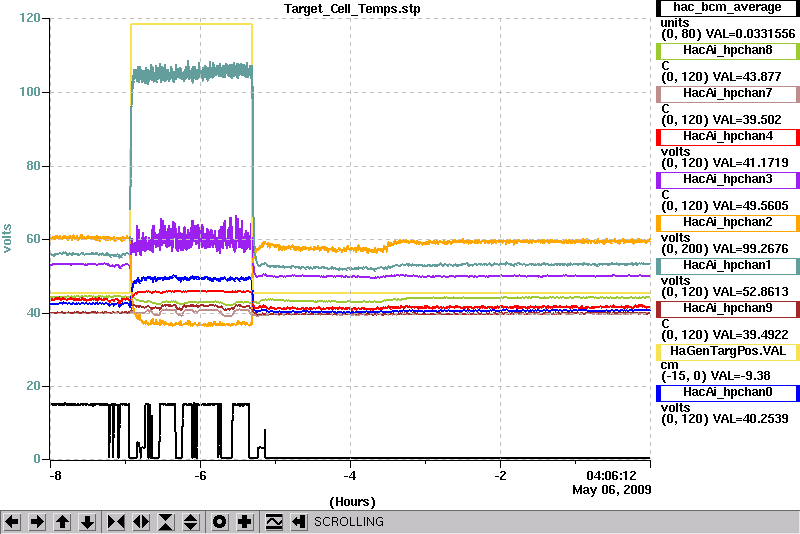The width and height of the screenshot is (800, 534).
Task: Click the vertical volts y-axis label
Action: point(7,239)
